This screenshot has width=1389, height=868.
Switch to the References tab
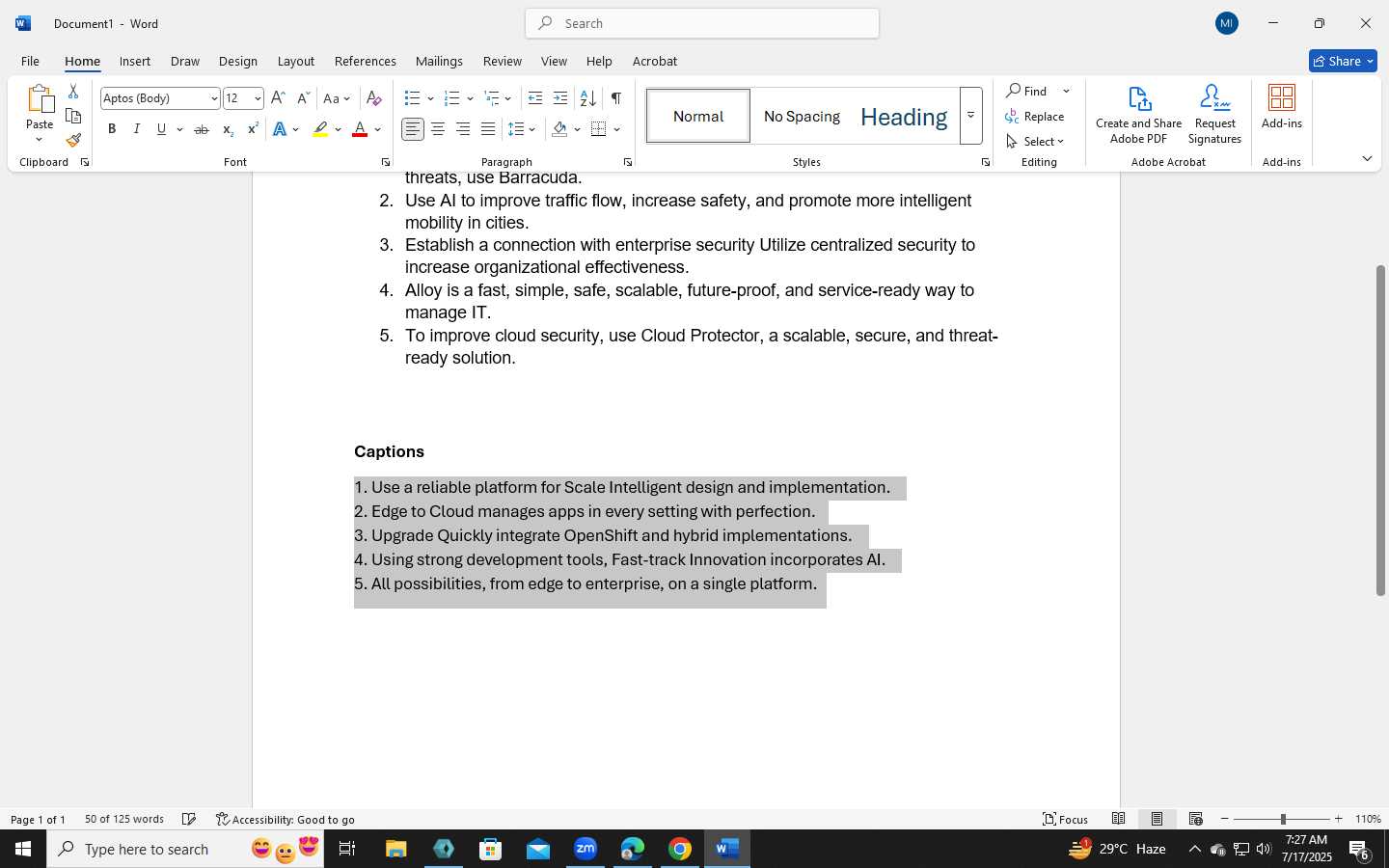tap(365, 61)
